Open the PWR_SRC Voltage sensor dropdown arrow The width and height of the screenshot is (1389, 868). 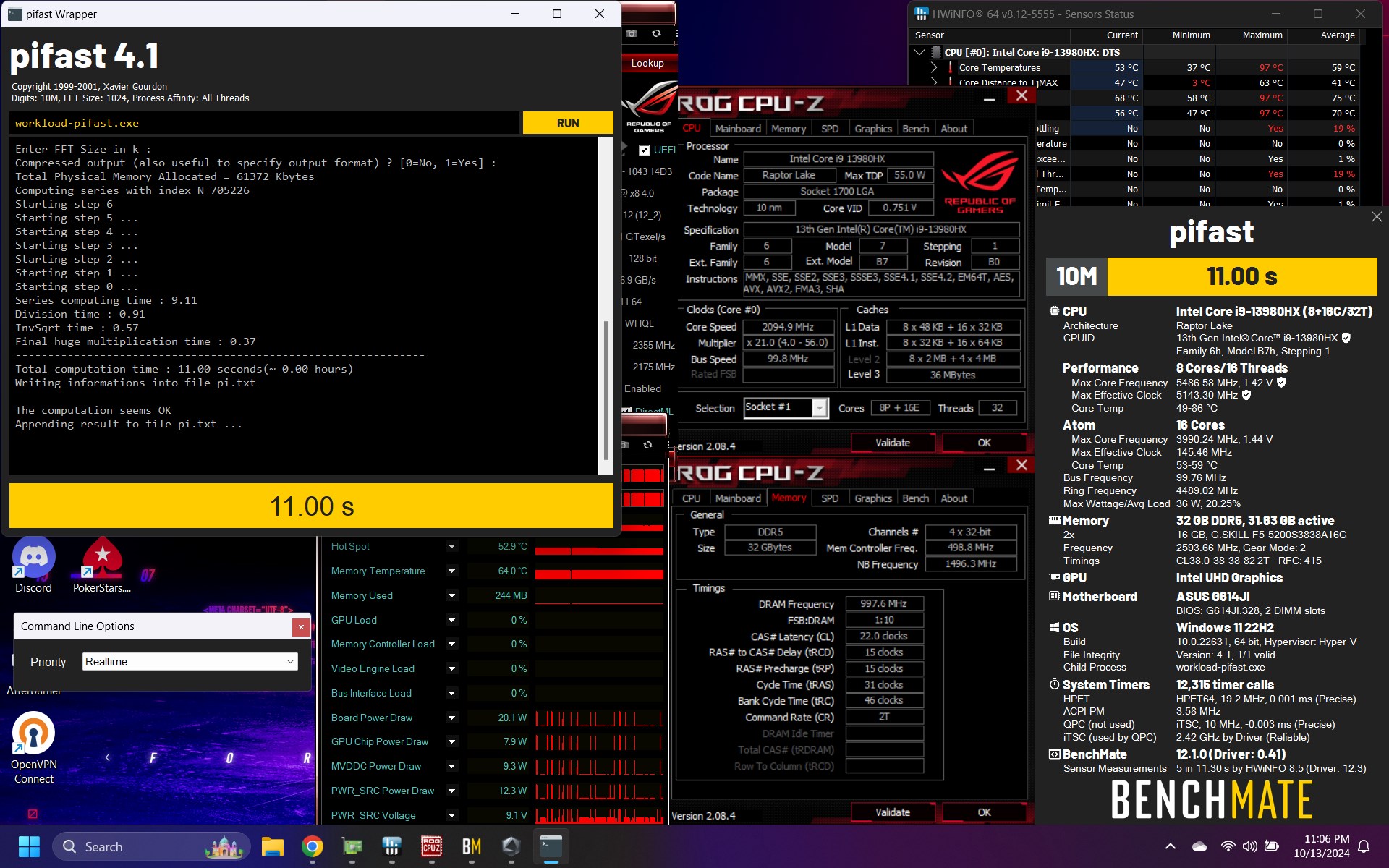[451, 816]
